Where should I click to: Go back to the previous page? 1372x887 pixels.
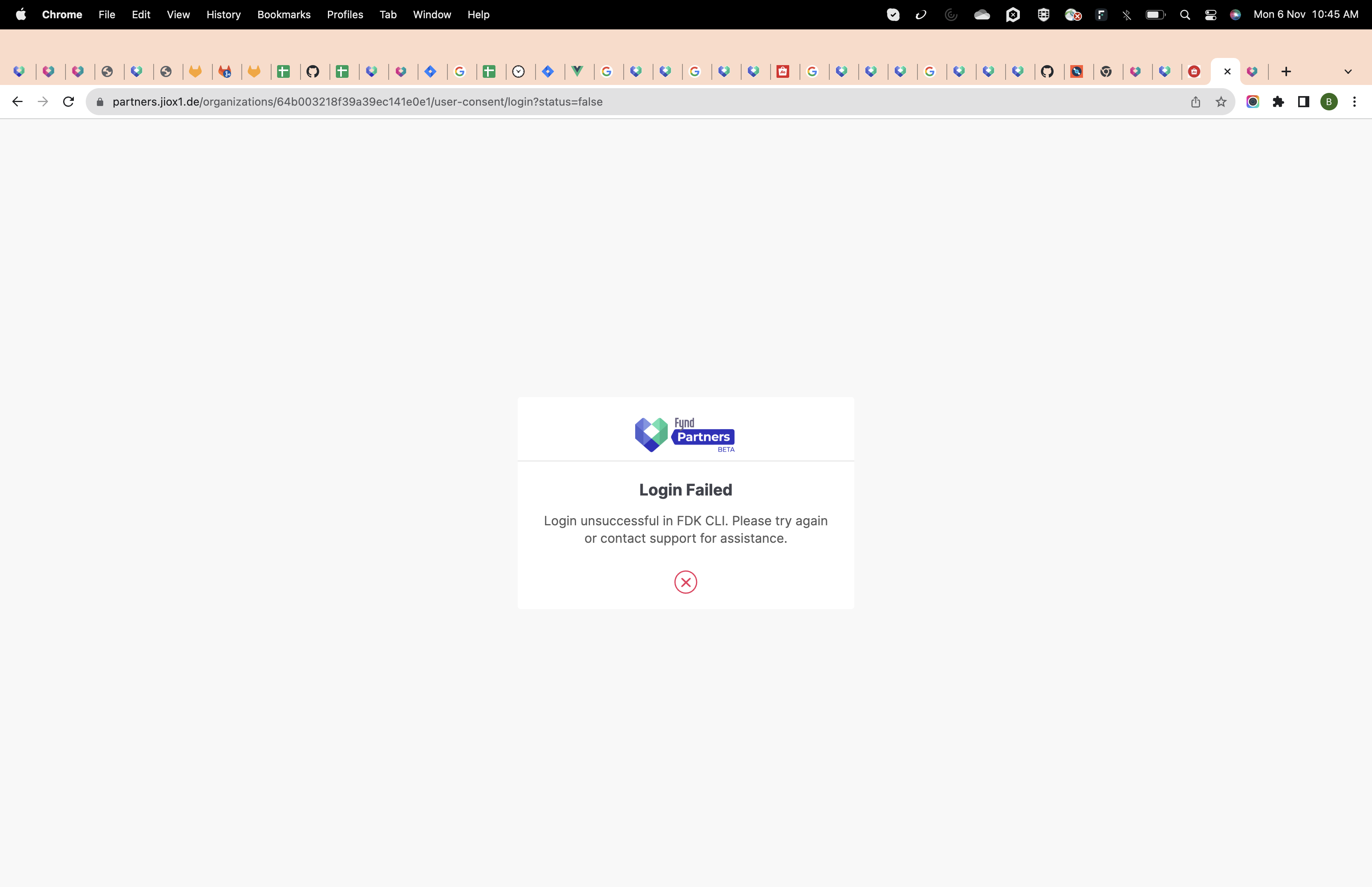[x=17, y=102]
